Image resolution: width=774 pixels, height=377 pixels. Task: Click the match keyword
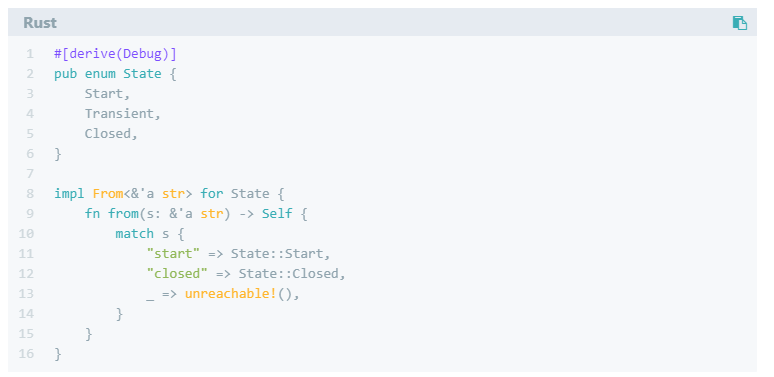(134, 233)
